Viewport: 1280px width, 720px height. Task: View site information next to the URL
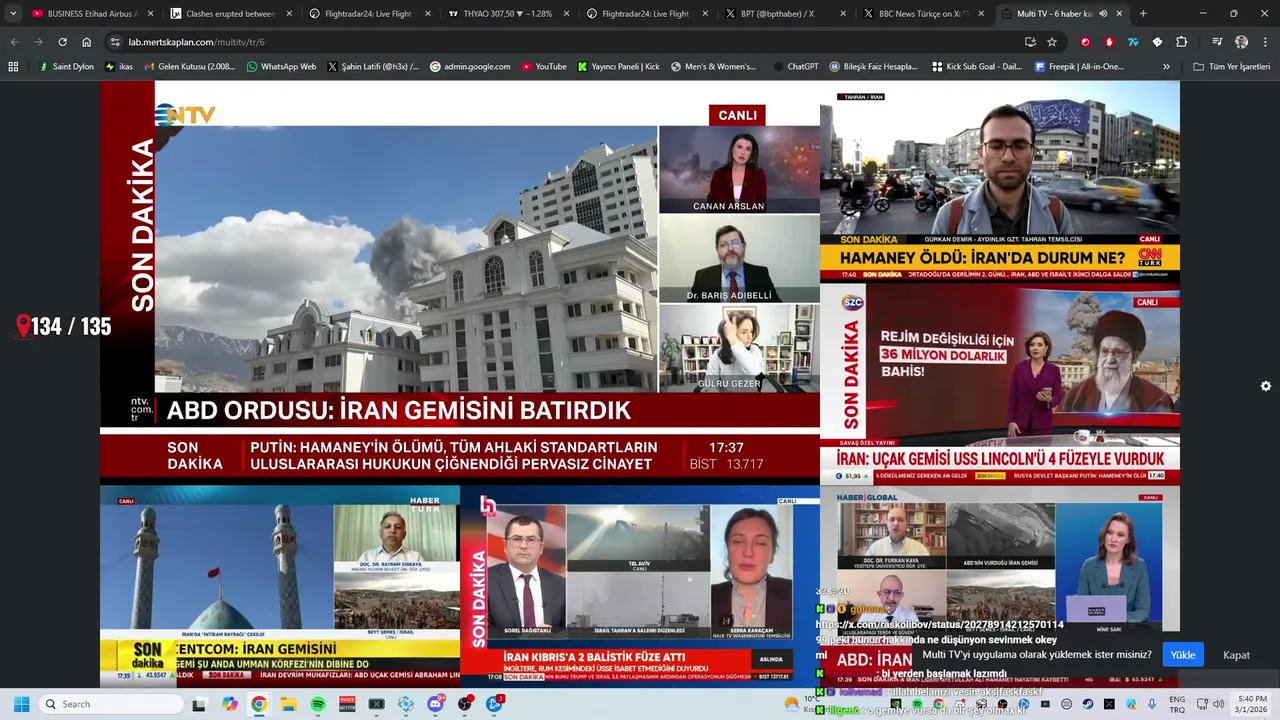tap(115, 42)
